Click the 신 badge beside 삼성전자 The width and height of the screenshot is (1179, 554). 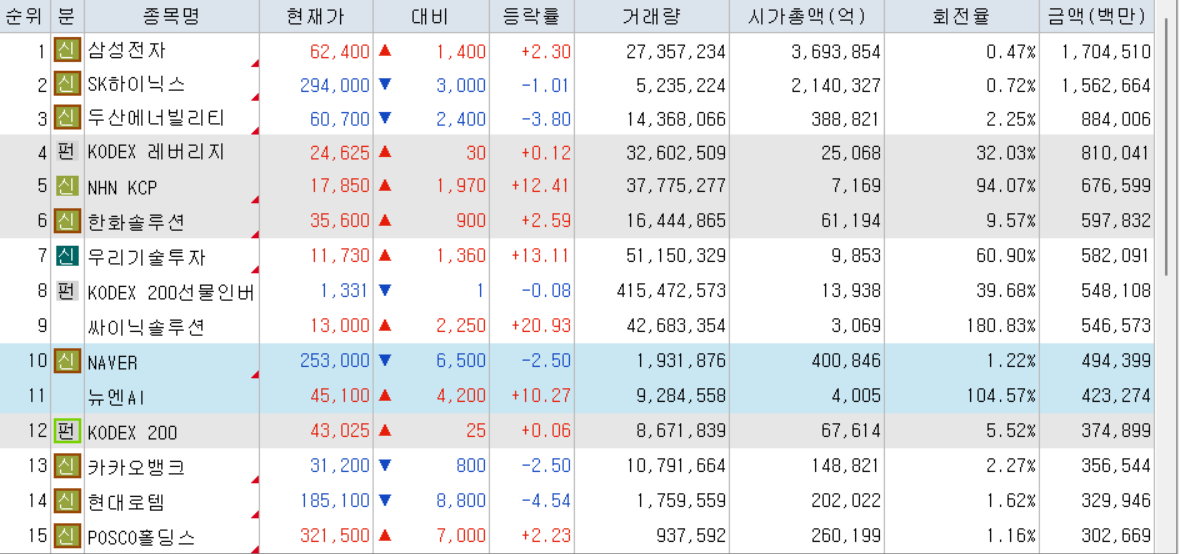[67, 51]
